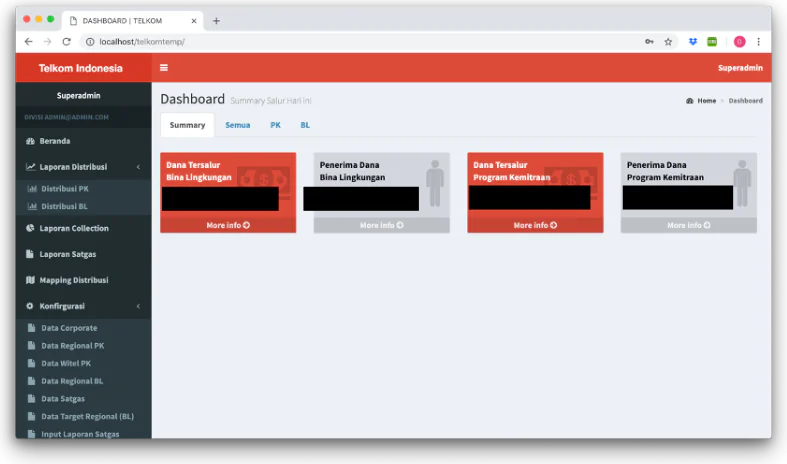Open the saved password key icon

tap(649, 42)
